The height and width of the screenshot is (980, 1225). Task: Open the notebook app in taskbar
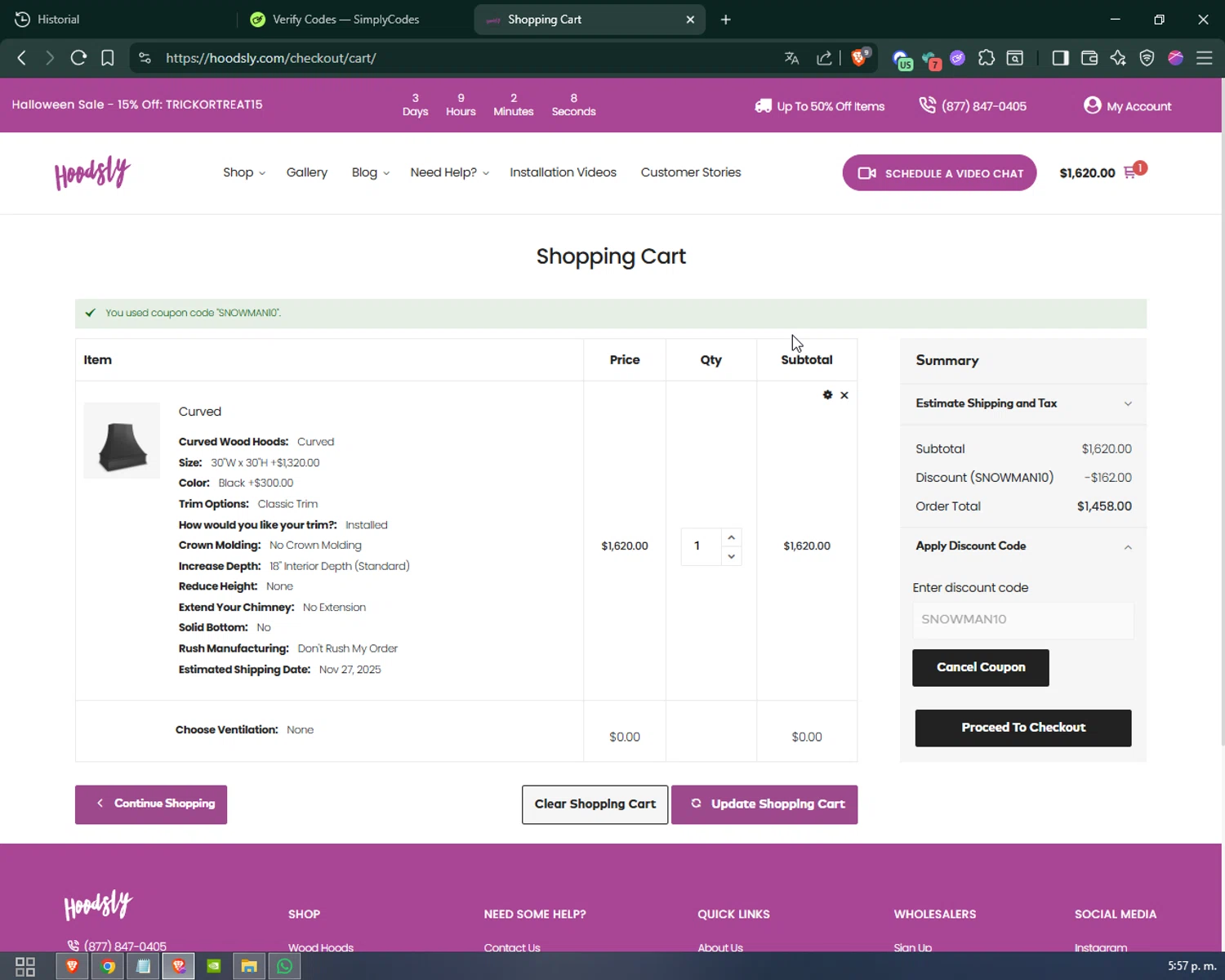point(143,967)
